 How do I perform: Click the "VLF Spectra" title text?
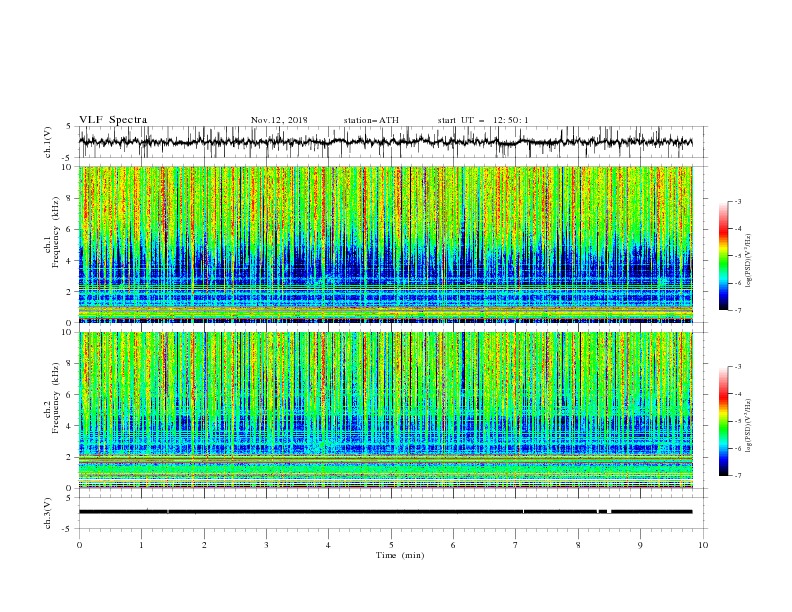pyautogui.click(x=113, y=120)
